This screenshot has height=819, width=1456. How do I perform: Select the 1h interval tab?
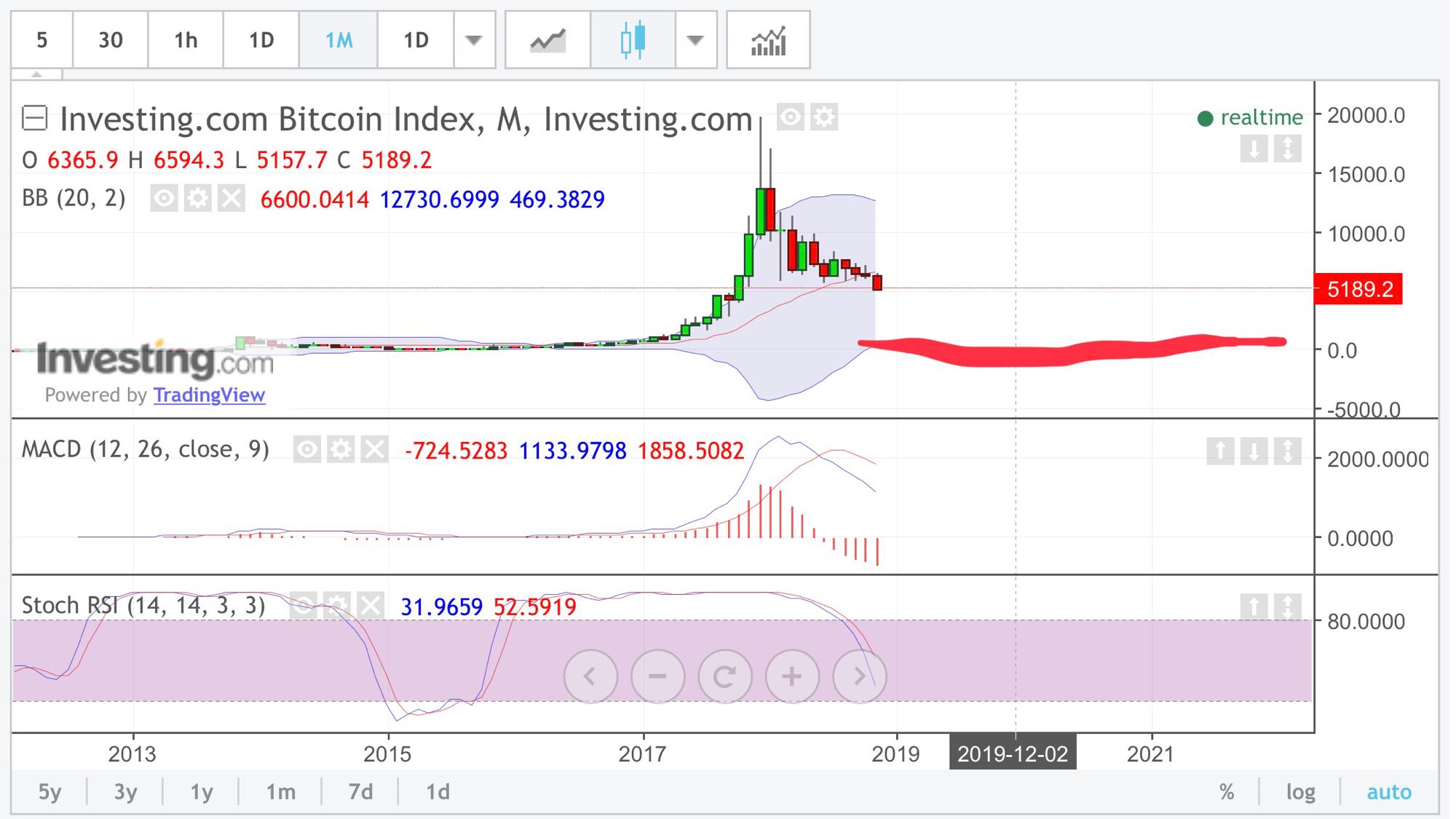(186, 40)
